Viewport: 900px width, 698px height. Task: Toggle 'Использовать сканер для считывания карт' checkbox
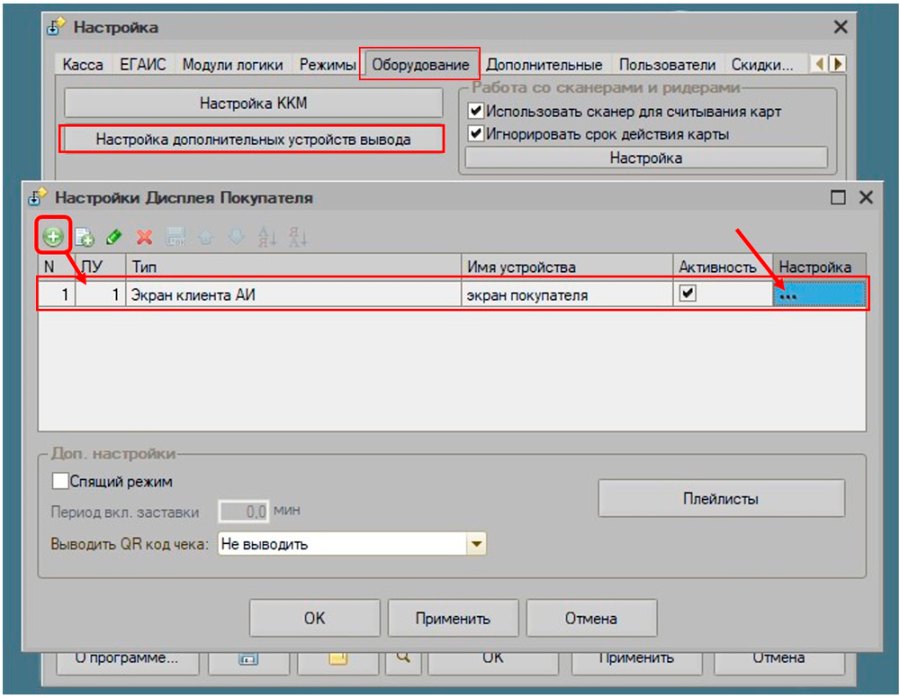click(475, 110)
